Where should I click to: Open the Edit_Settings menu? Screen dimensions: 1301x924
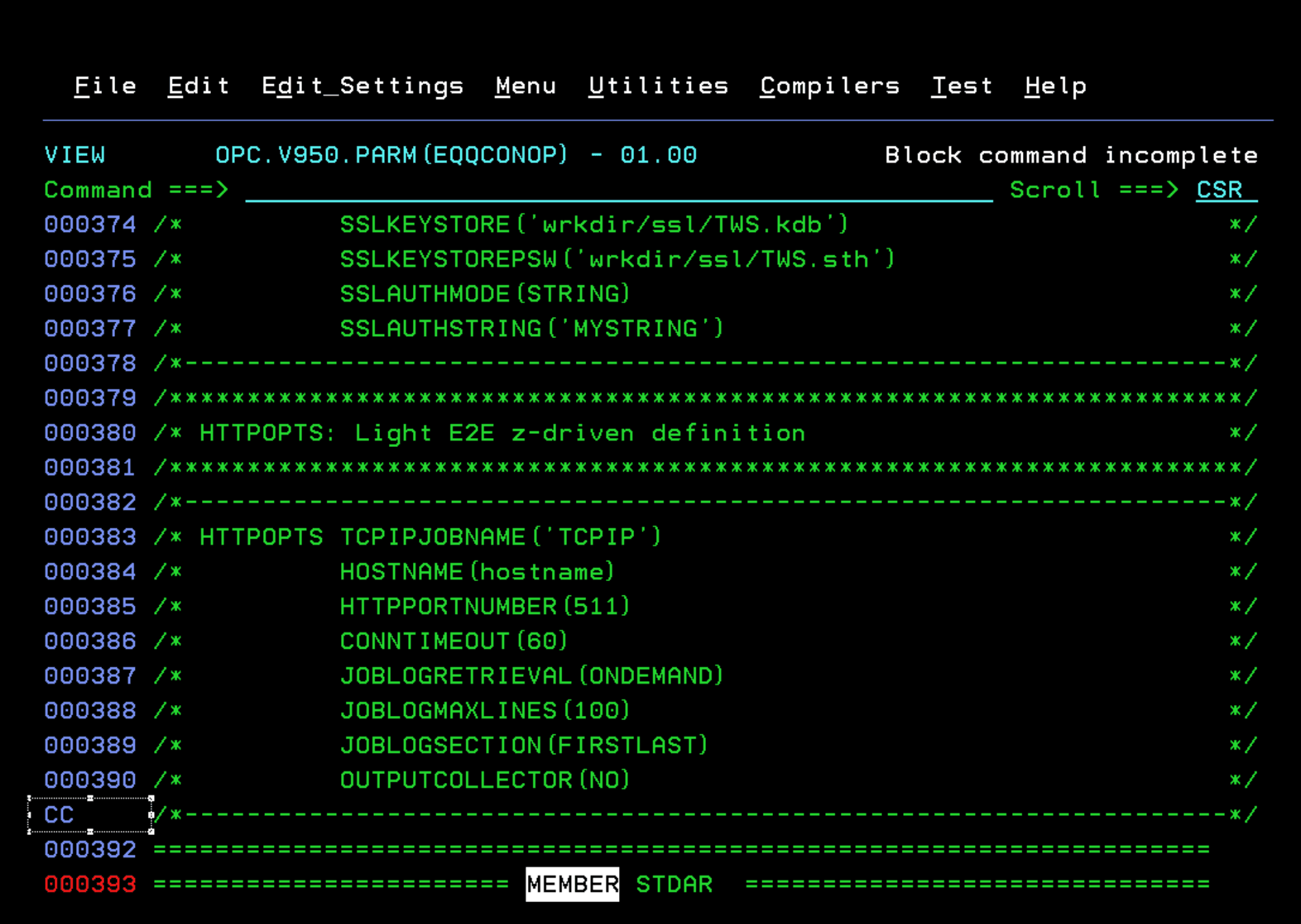click(363, 86)
